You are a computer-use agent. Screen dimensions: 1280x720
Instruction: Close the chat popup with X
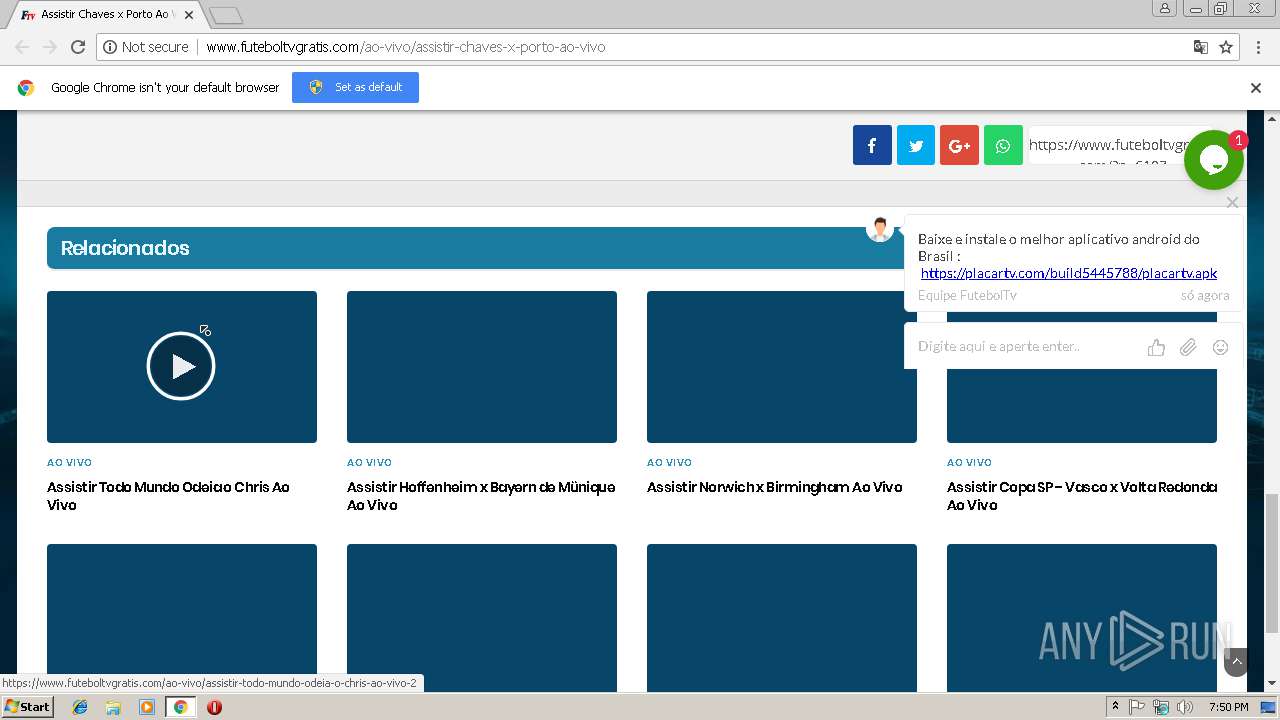[x=1232, y=202]
